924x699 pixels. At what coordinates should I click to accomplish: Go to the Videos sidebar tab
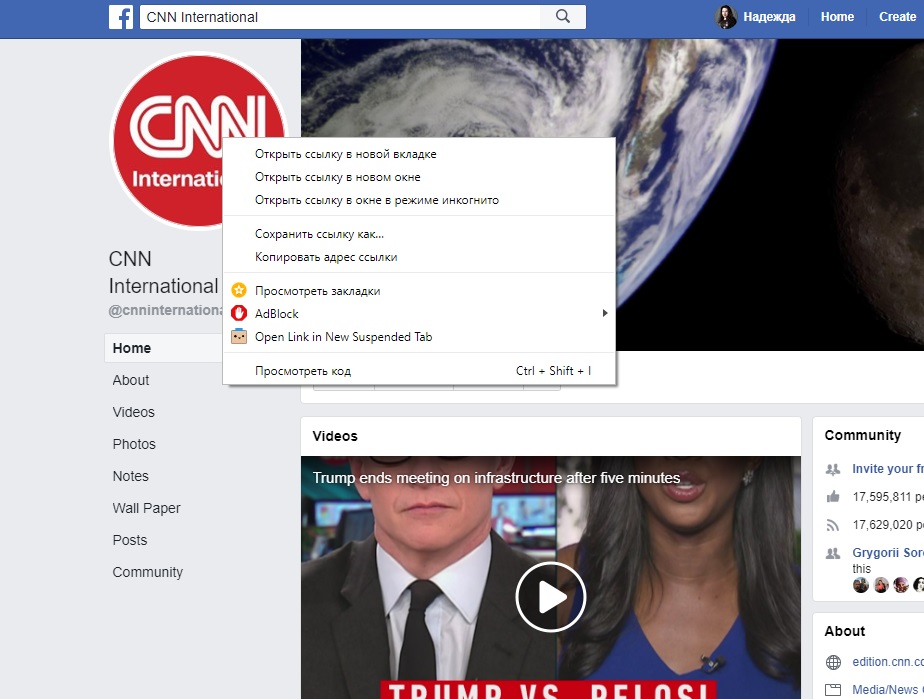pyautogui.click(x=134, y=412)
